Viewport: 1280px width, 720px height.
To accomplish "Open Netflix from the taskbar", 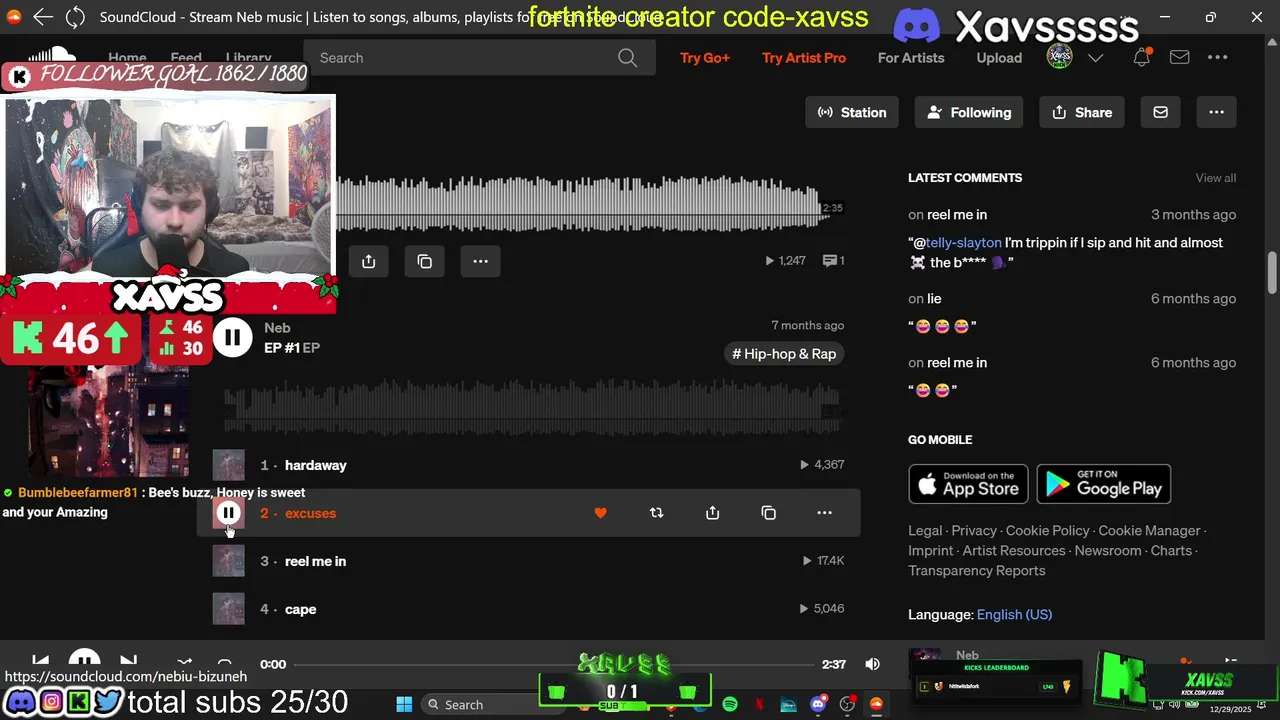I will click(759, 705).
